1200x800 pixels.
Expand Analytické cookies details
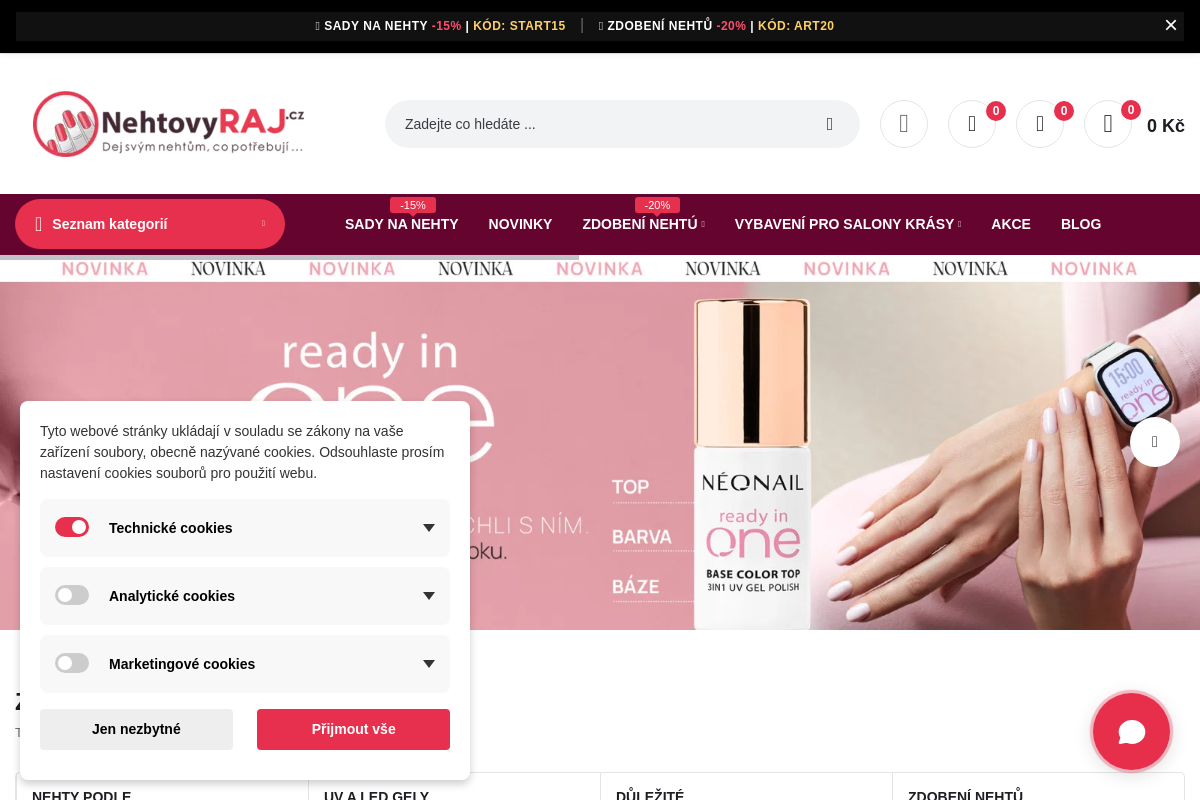[429, 596]
